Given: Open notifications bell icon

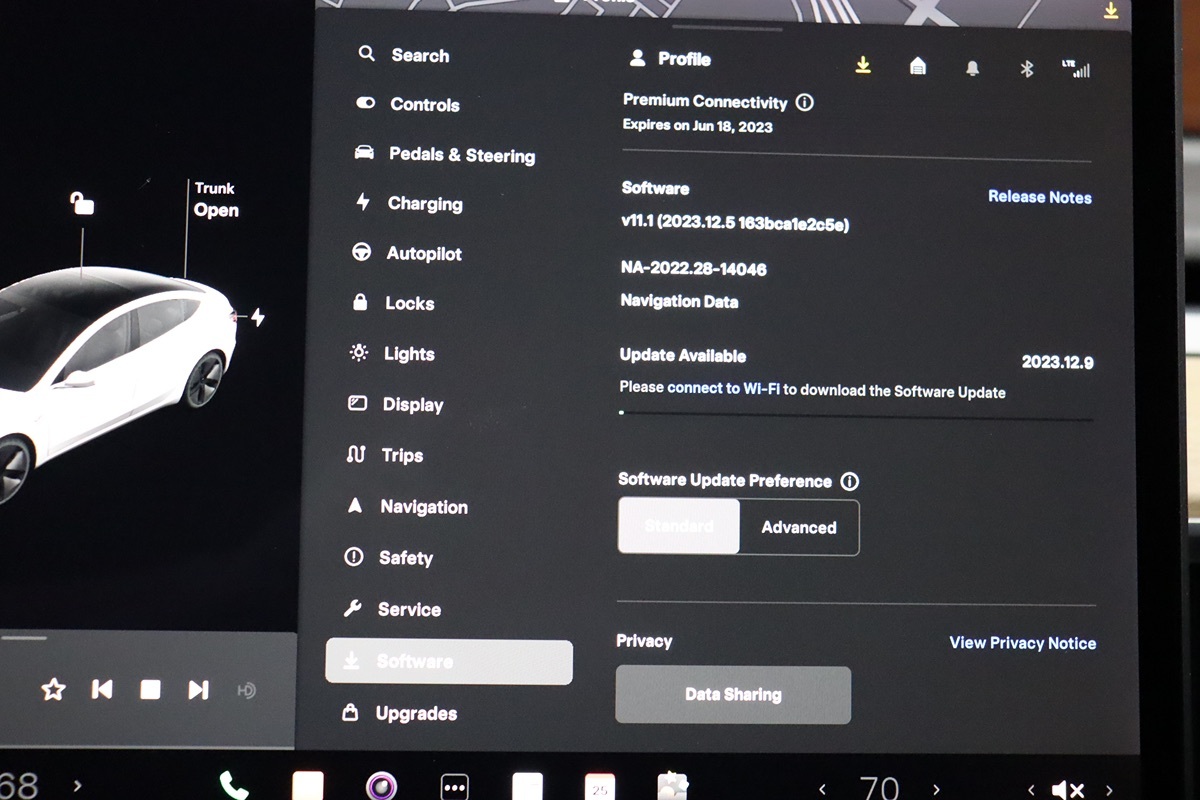Looking at the screenshot, I should click(x=972, y=68).
